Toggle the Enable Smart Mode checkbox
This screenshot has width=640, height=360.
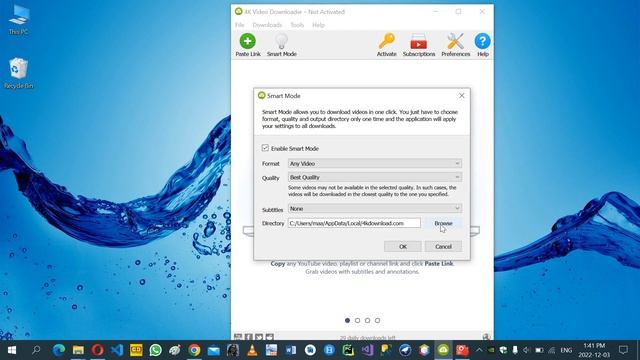(x=265, y=148)
